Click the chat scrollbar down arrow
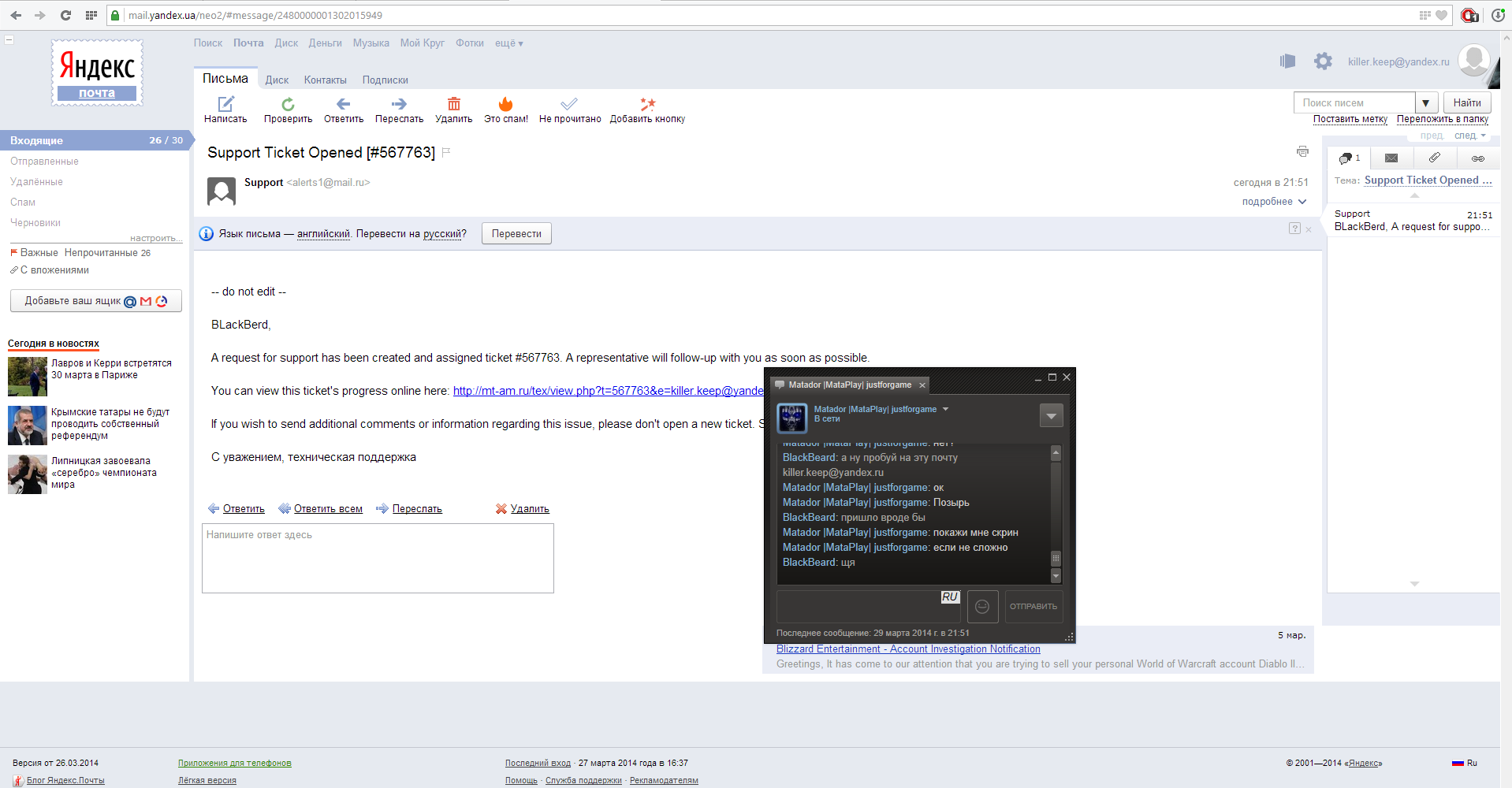This screenshot has height=788, width=1512. [x=1056, y=577]
